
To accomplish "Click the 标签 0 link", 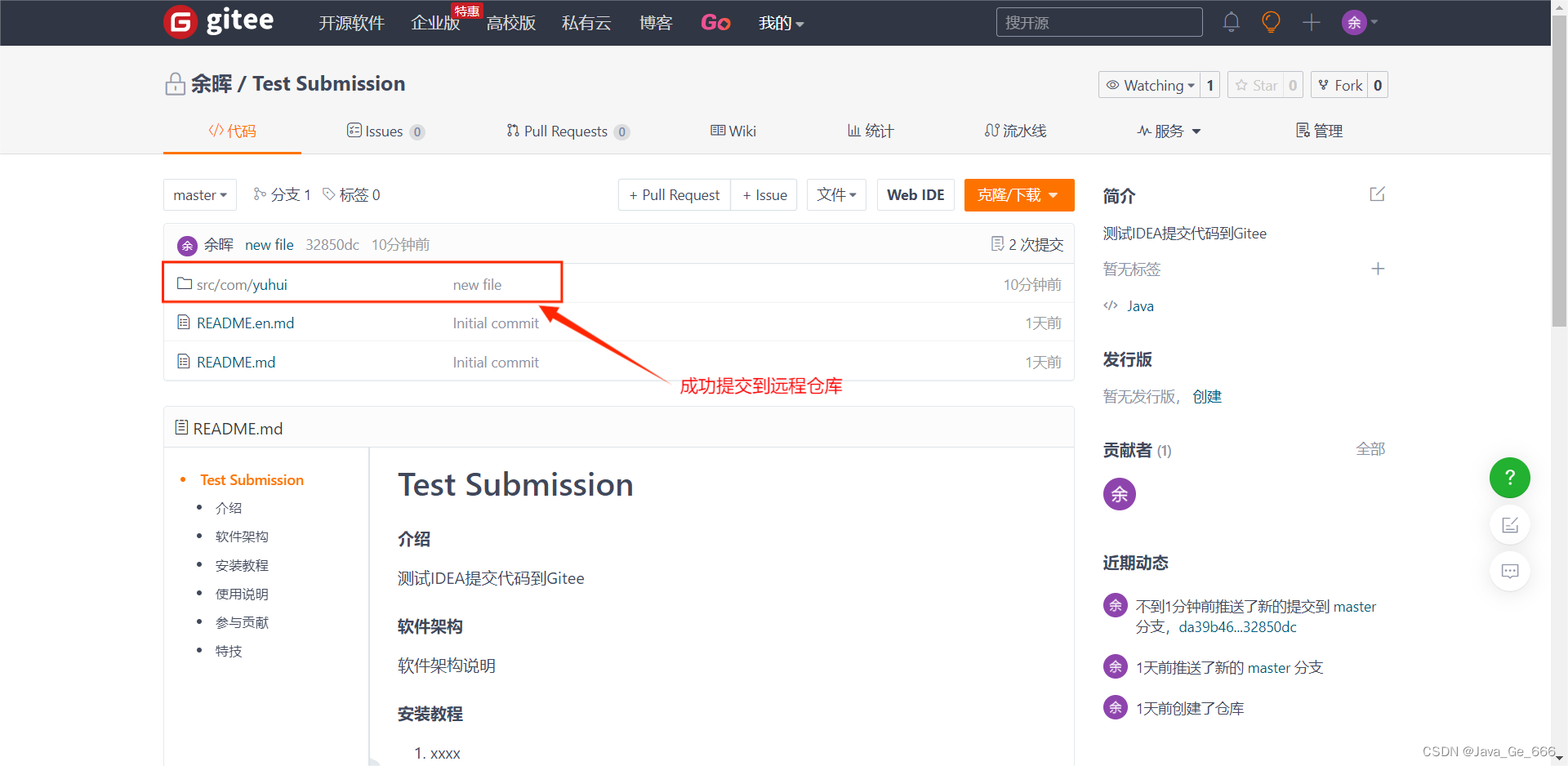I will coord(352,194).
